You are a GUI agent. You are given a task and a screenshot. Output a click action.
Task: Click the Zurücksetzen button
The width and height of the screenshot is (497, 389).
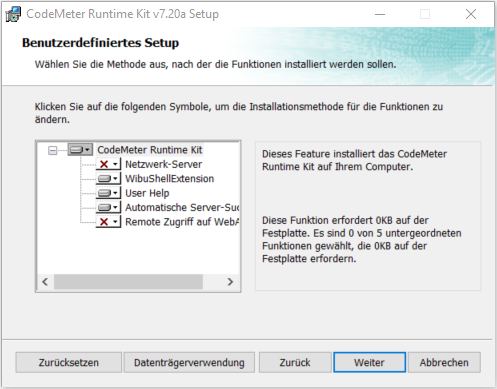coord(69,362)
